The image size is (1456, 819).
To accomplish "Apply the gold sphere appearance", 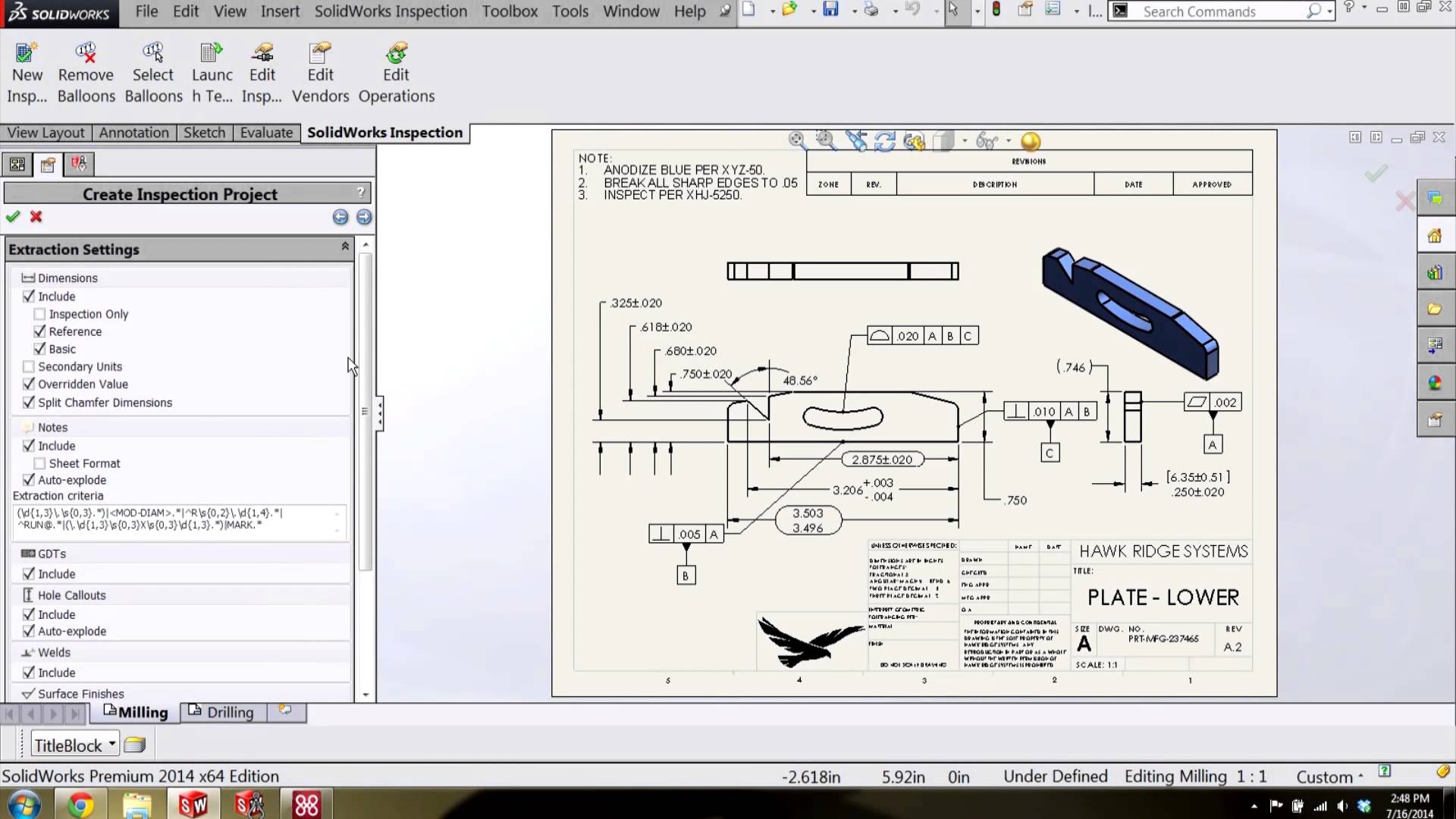I will 1030,140.
